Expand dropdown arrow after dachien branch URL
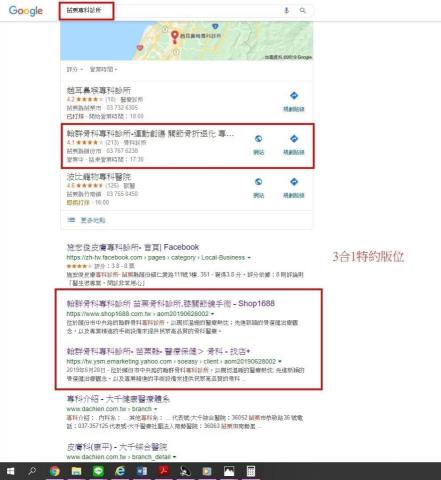Viewport: 441px width, 480px height. (156, 409)
